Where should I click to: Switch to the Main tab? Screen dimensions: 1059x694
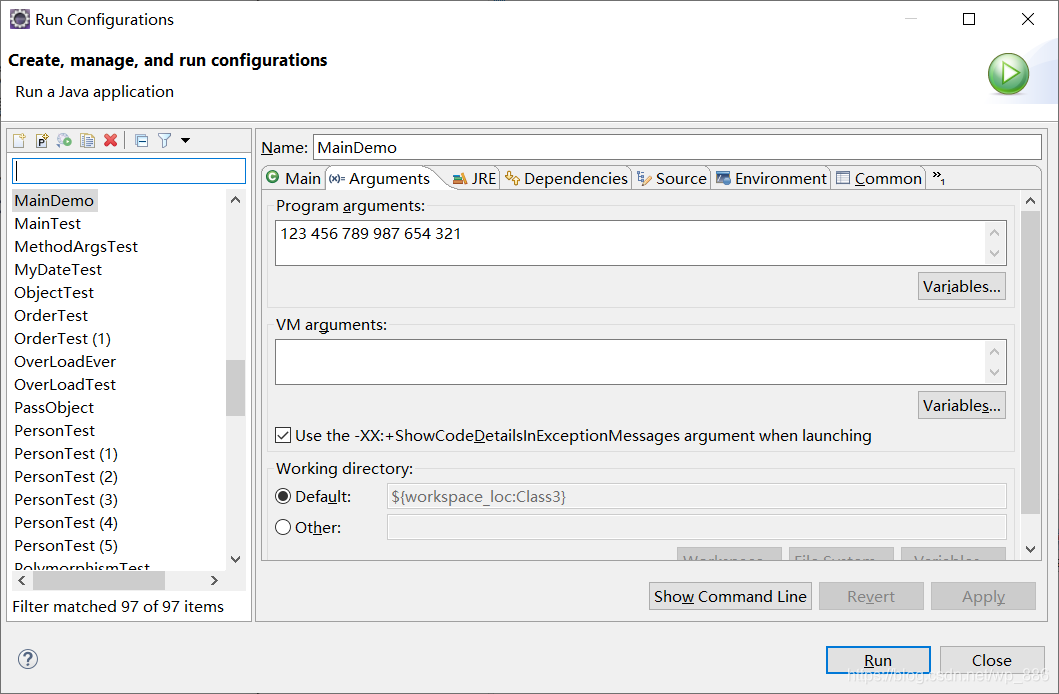(293, 178)
